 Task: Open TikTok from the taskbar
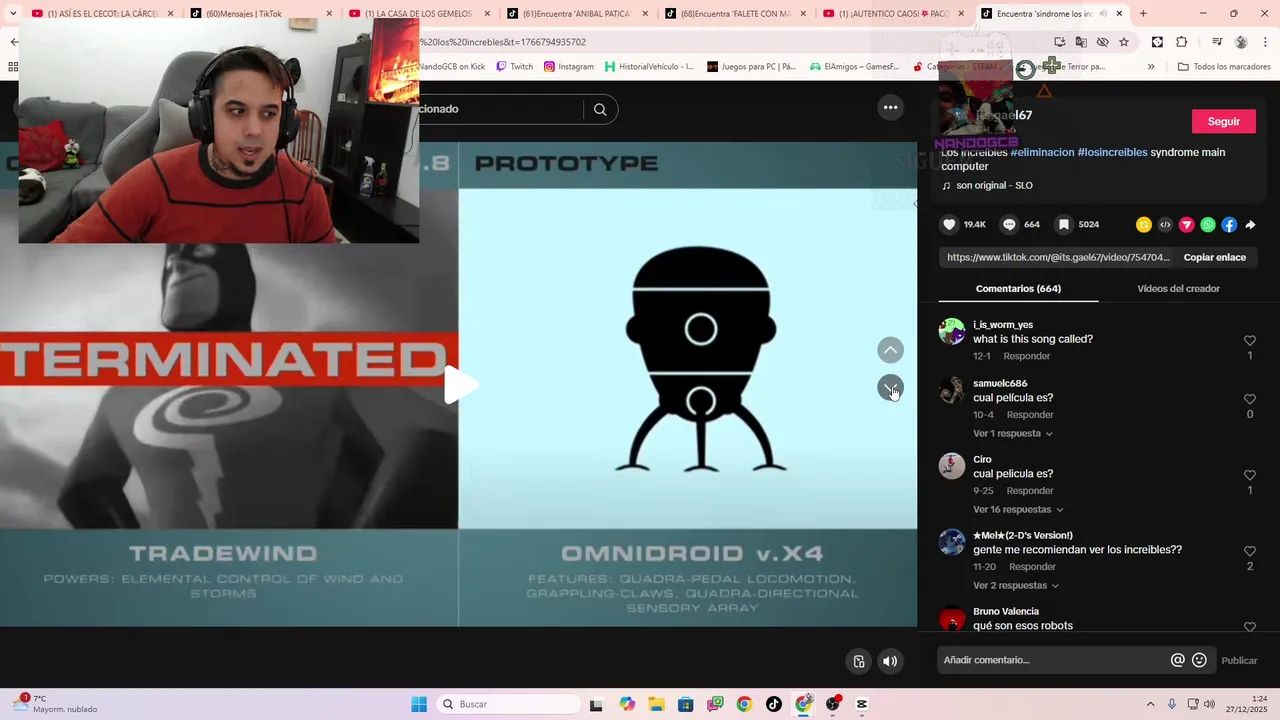[774, 704]
